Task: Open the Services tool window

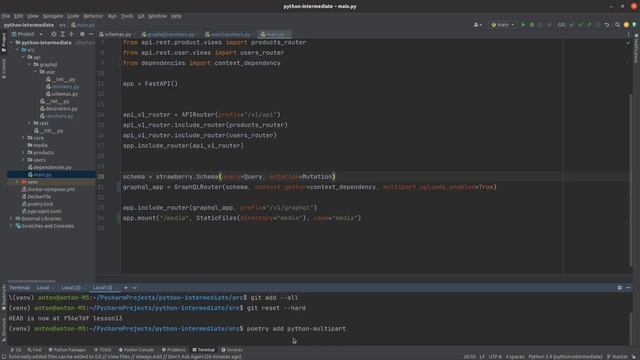Action: [x=232, y=350]
